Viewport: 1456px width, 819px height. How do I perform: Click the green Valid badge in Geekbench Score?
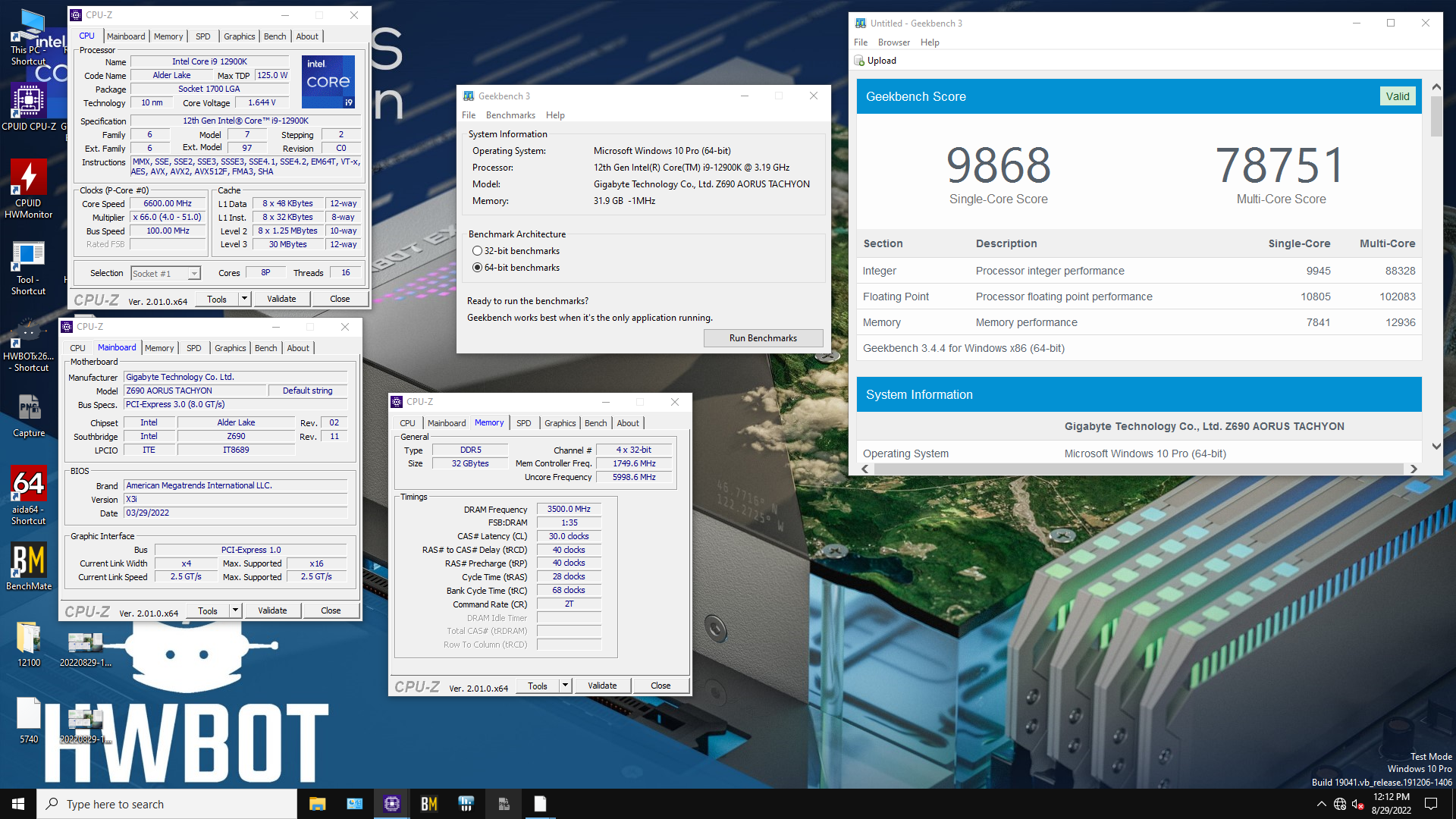pos(1398,96)
